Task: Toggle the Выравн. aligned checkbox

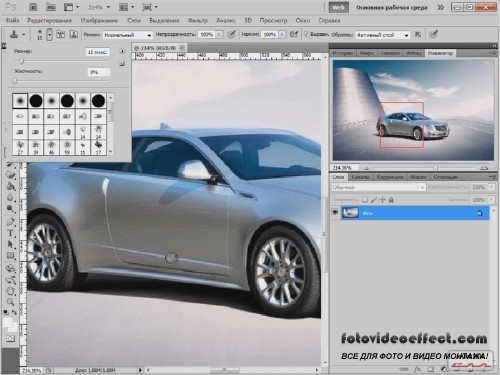Action: point(306,34)
